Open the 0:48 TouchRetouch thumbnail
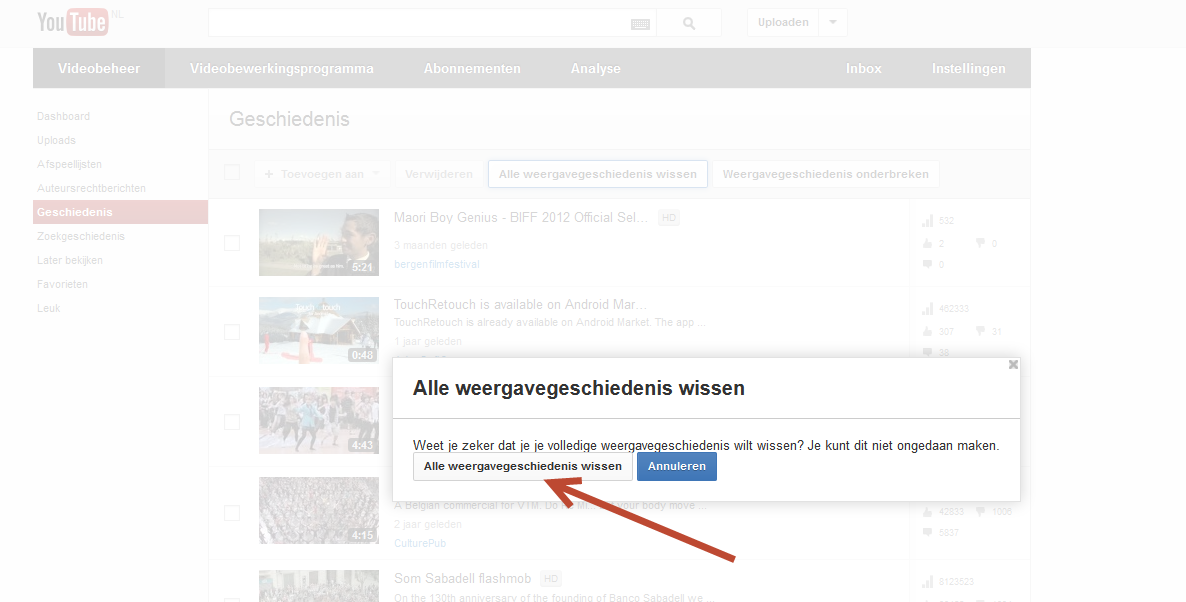Screen dimensions: 1186x602 point(319,330)
